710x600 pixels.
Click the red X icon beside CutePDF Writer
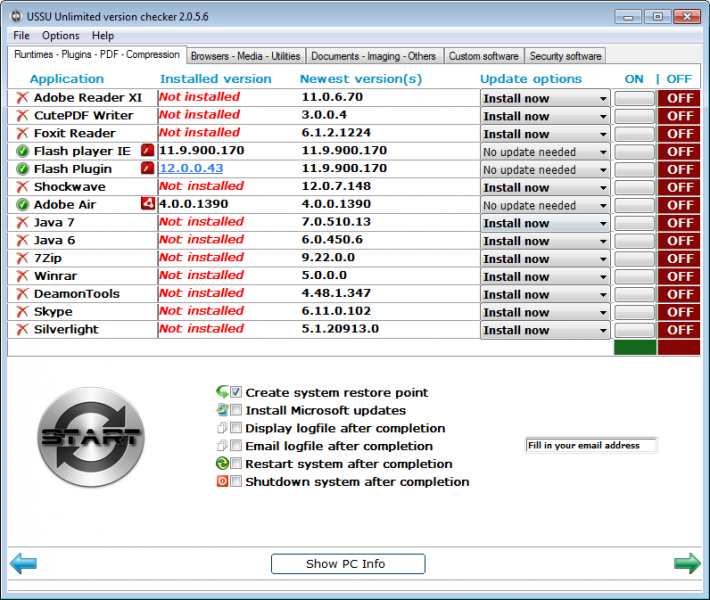(22, 115)
